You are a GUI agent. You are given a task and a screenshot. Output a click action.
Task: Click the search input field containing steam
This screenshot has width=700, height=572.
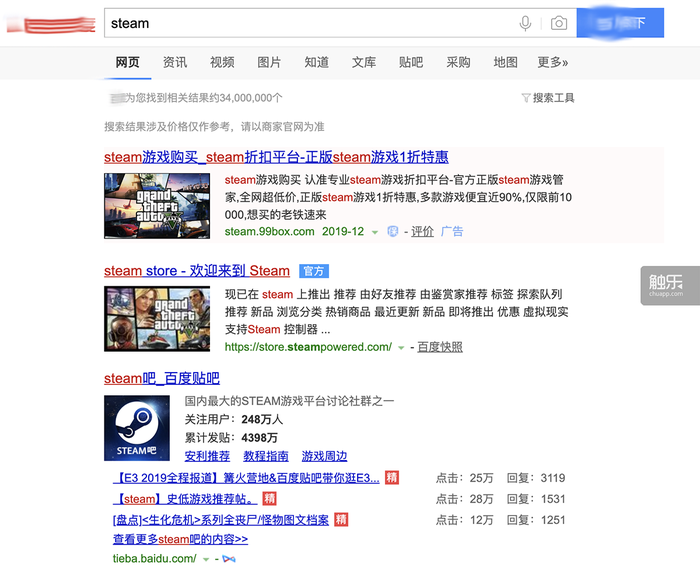(308, 23)
